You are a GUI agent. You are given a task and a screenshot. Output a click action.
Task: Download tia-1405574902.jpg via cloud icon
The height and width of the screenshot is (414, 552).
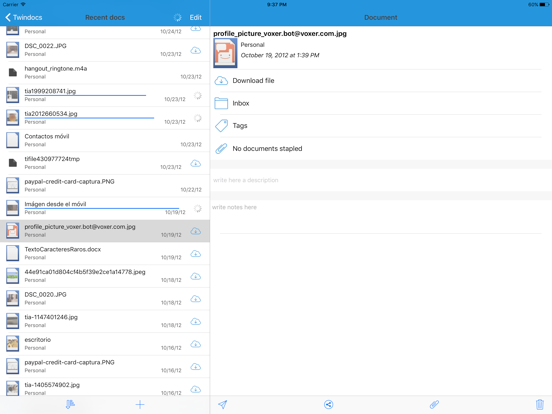pyautogui.click(x=195, y=389)
